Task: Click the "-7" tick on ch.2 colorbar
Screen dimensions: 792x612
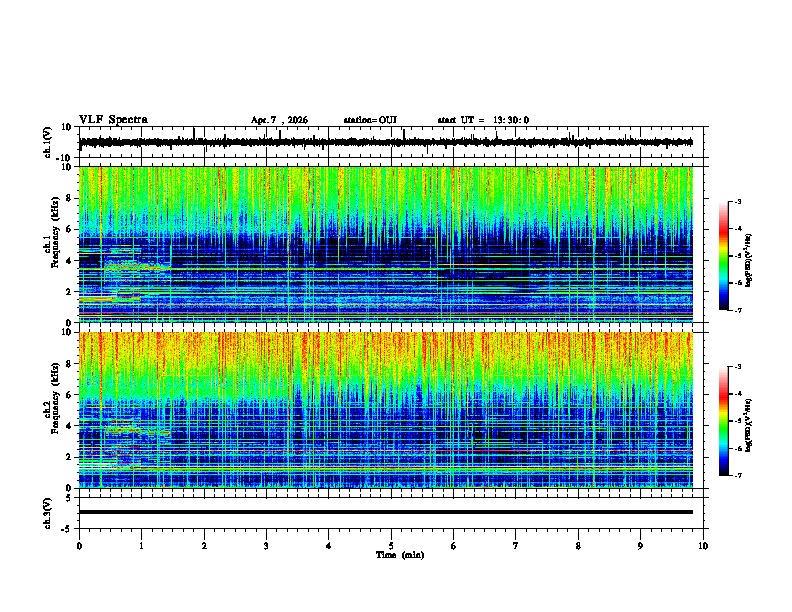Action: point(738,475)
